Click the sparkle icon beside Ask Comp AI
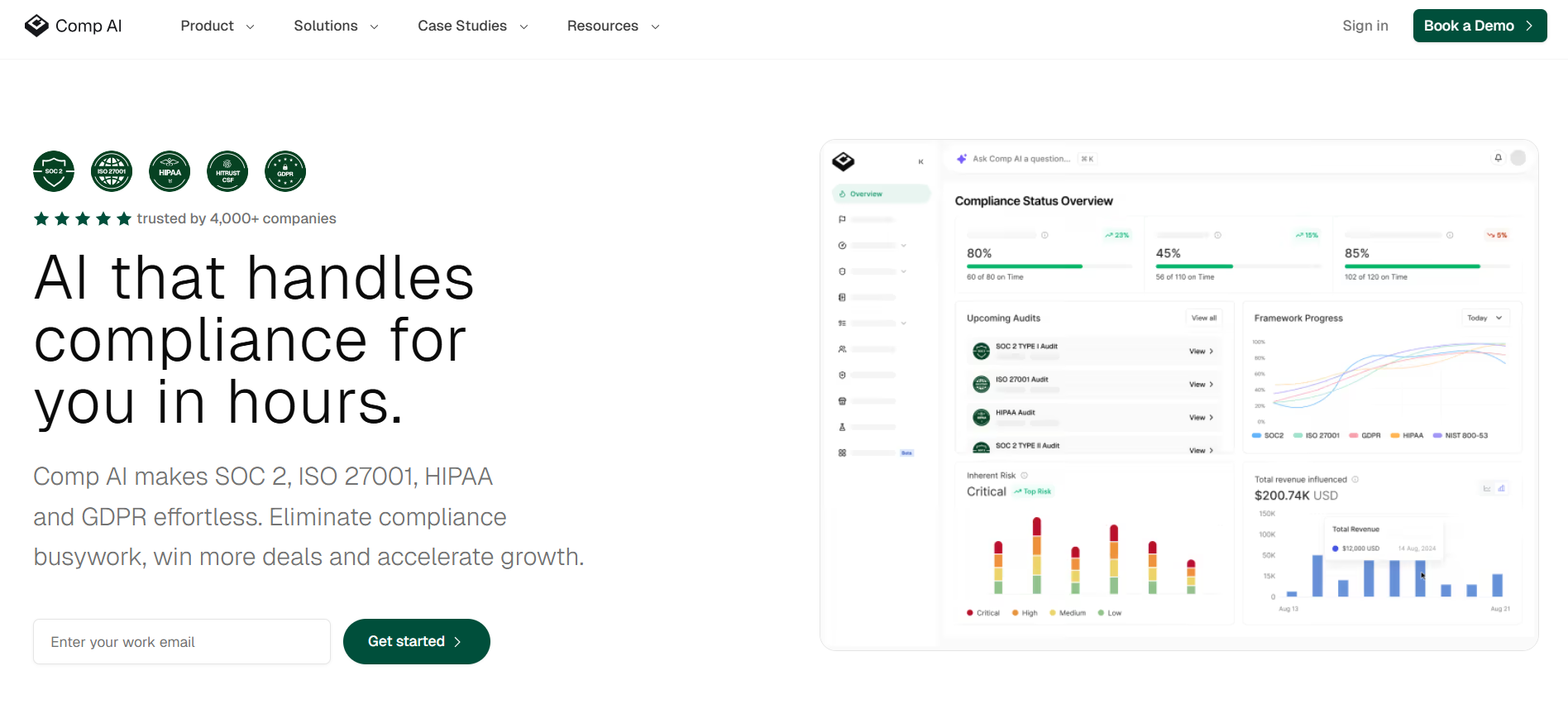1568x709 pixels. pyautogui.click(x=962, y=159)
